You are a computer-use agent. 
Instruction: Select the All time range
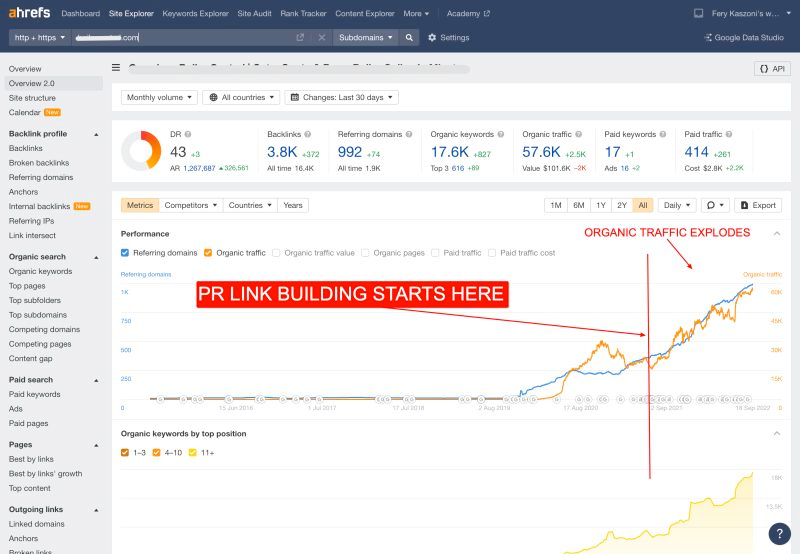643,205
